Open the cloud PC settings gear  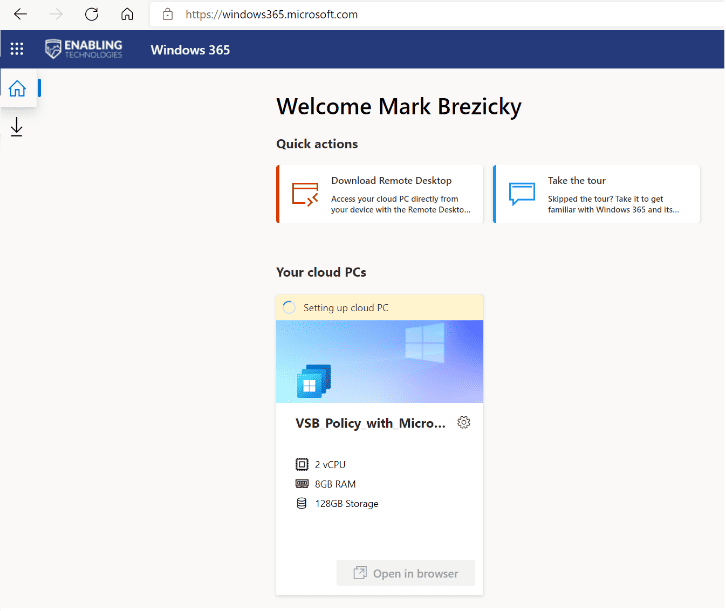coord(463,423)
